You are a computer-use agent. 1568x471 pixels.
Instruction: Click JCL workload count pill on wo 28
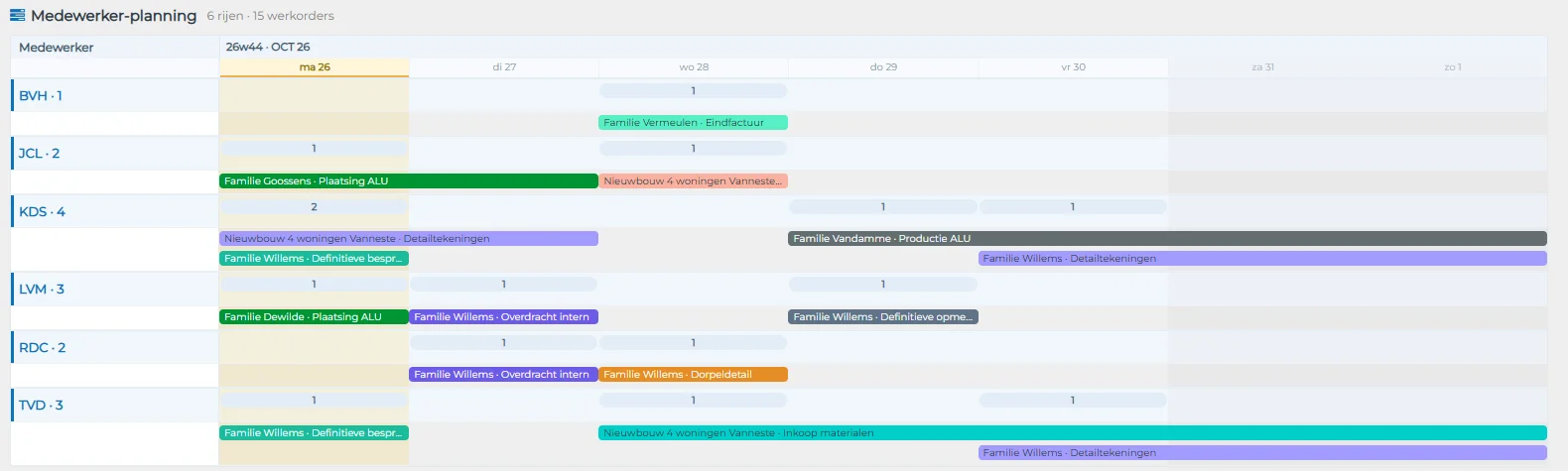693,149
